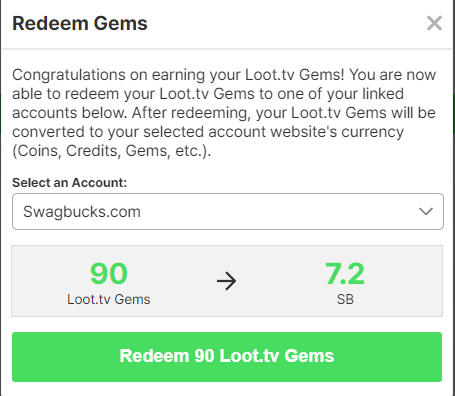This screenshot has height=396, width=455.
Task: Select the Swagbucks.com text in selector
Action: pos(82,212)
